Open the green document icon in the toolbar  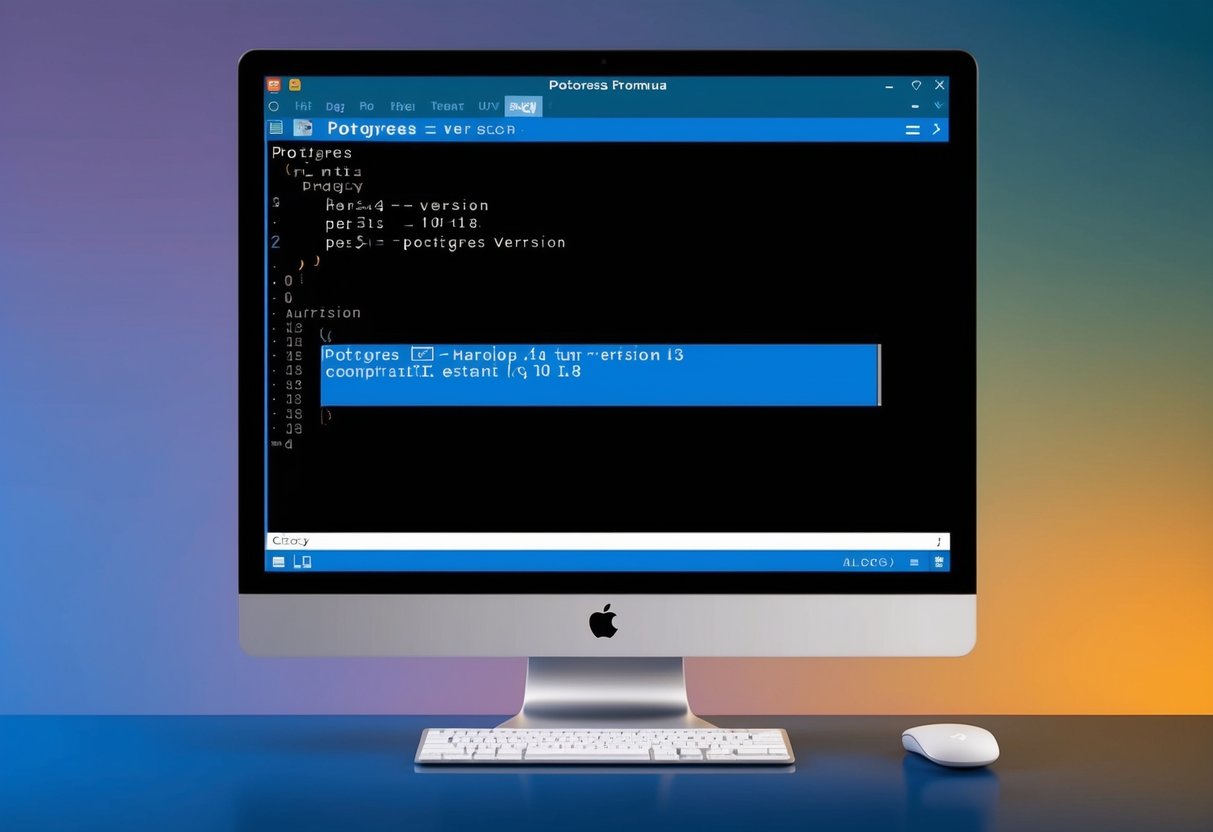coord(276,128)
